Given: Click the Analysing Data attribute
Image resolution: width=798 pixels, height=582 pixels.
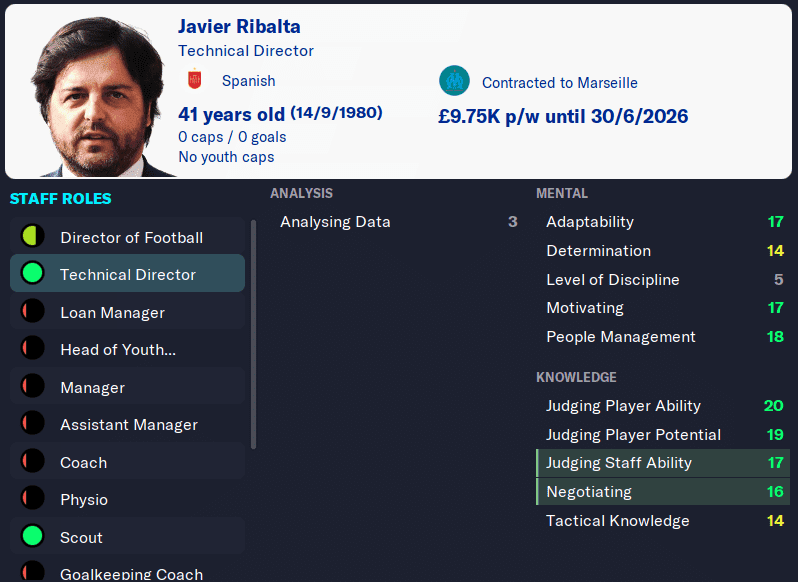Looking at the screenshot, I should (335, 222).
